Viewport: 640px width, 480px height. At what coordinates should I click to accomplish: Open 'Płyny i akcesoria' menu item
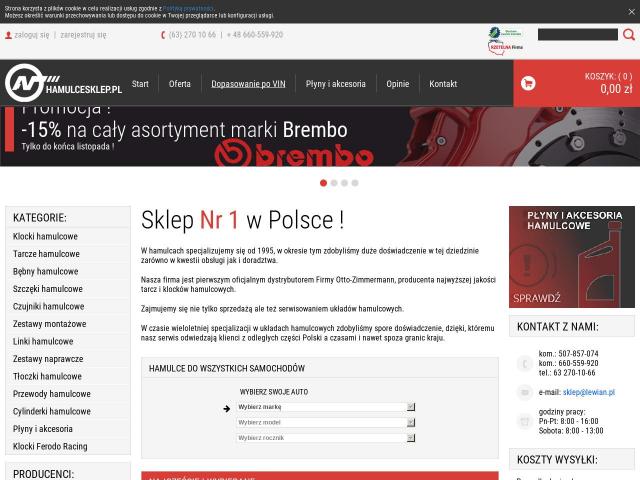point(336,84)
